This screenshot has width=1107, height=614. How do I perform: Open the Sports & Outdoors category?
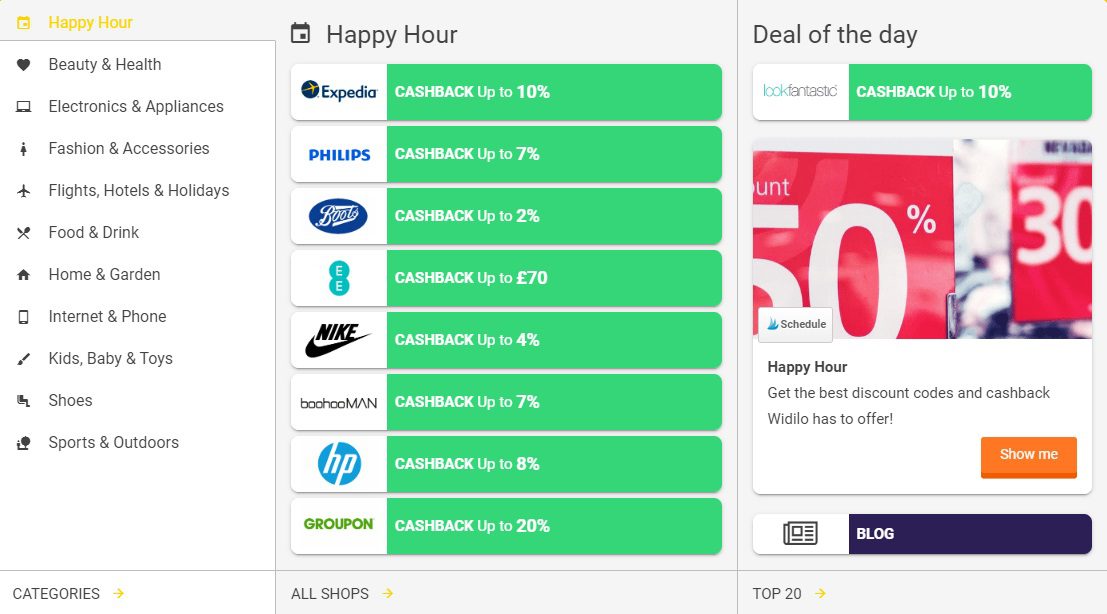coord(113,442)
